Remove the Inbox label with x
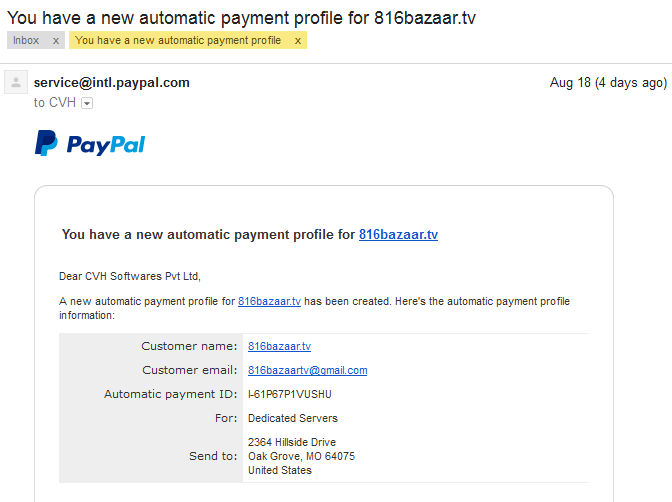Viewport: 672px width, 502px height. click(x=56, y=41)
